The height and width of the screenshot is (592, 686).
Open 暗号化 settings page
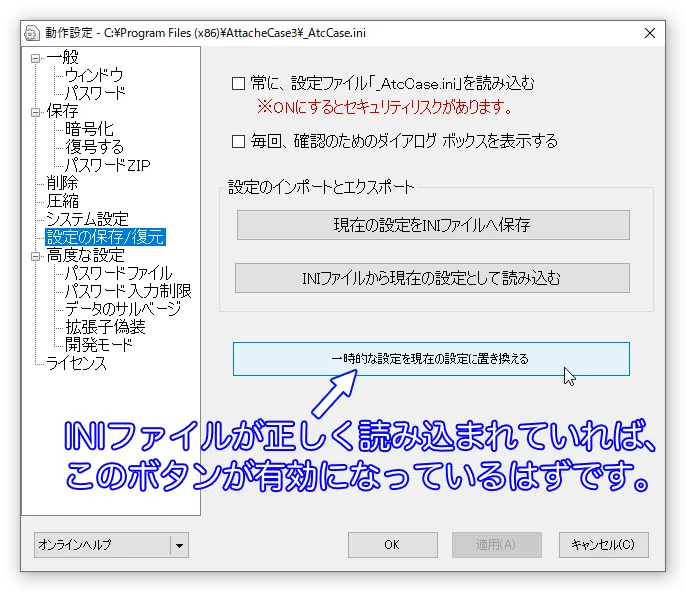[89, 129]
